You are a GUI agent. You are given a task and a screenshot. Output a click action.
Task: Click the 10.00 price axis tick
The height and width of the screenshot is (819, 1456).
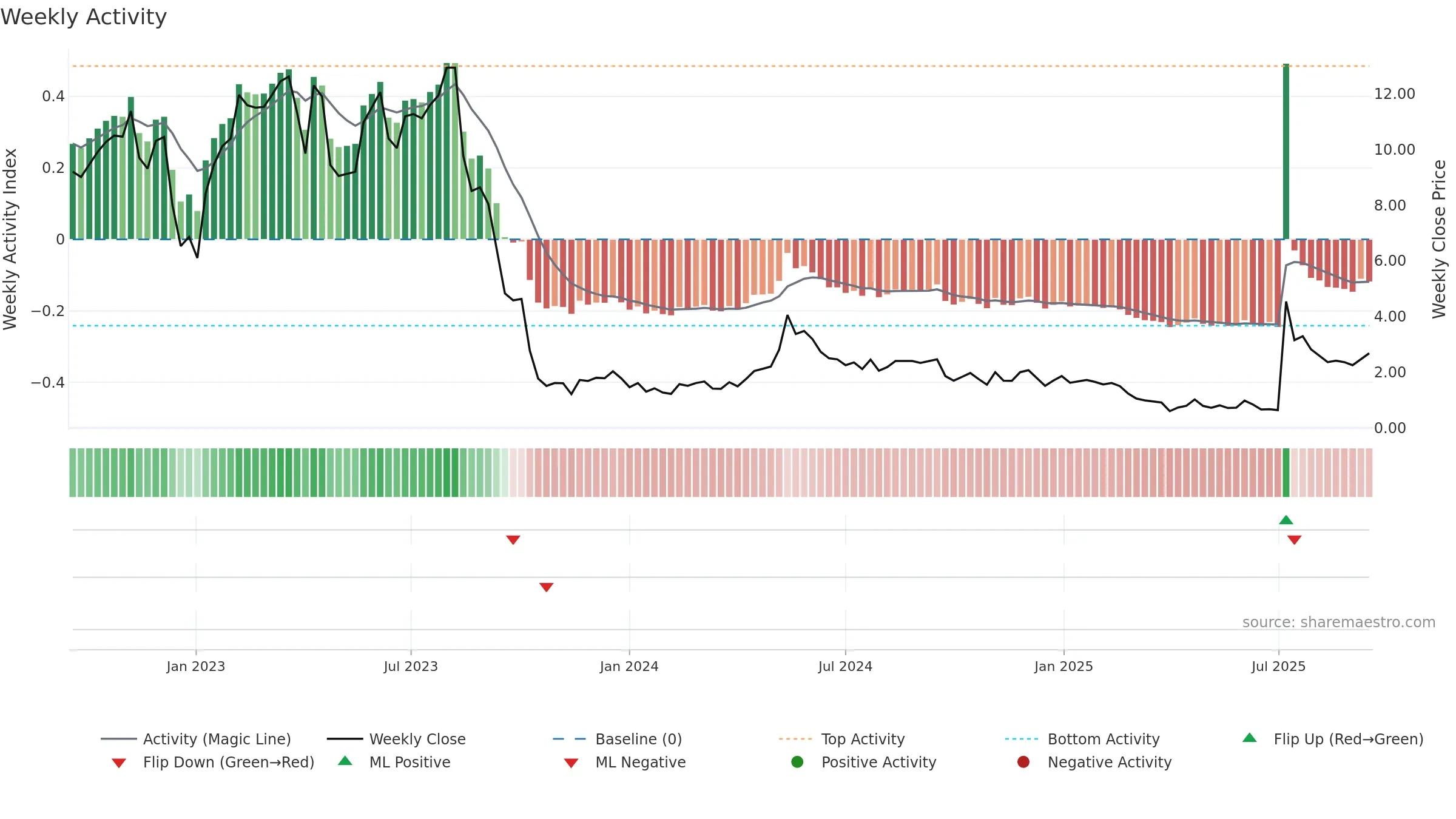[1394, 150]
